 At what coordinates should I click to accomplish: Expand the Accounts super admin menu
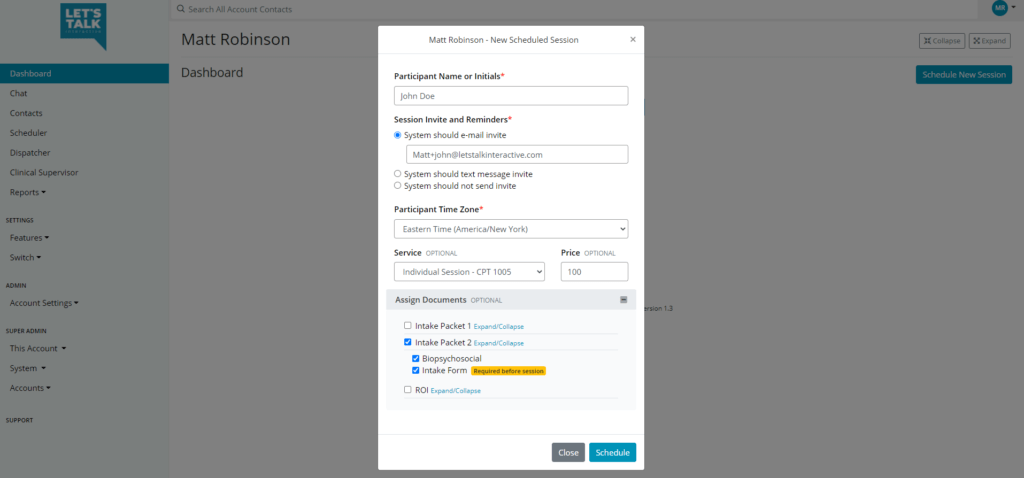(30, 388)
